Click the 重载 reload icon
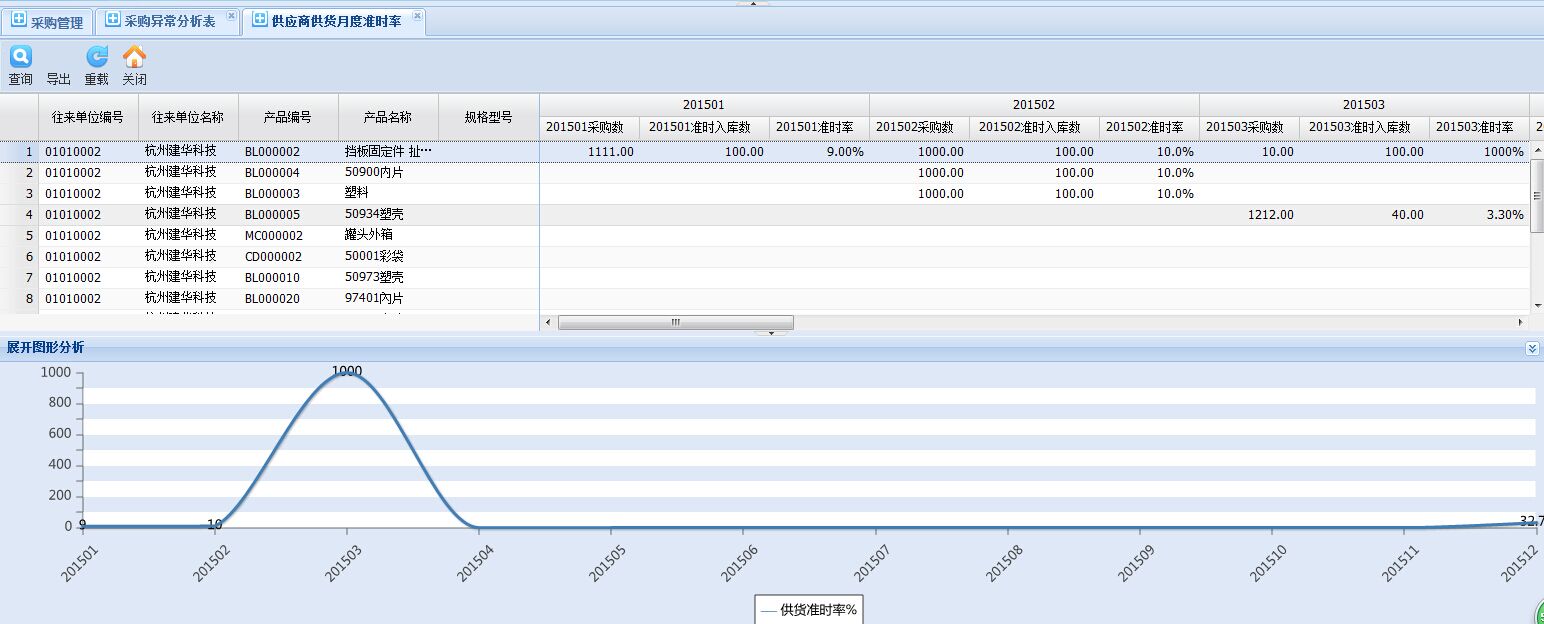Screen dimensions: 1544x624 click(96, 58)
